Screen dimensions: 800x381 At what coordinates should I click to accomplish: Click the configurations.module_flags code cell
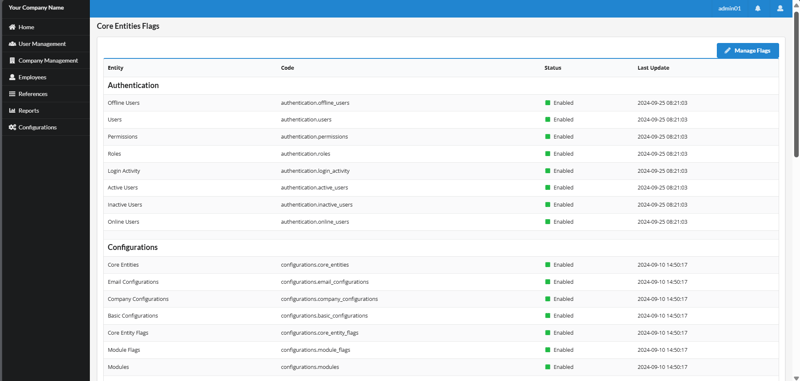(x=315, y=350)
